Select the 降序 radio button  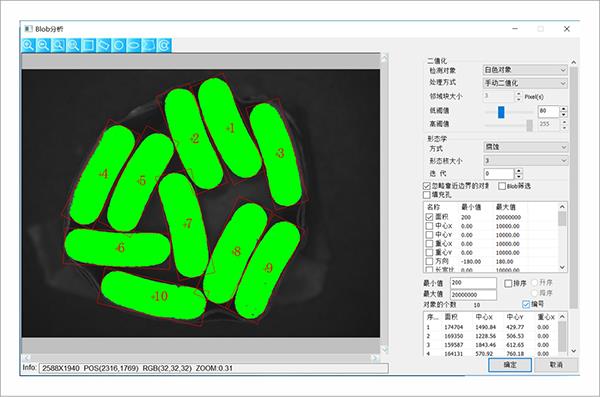(x=535, y=293)
